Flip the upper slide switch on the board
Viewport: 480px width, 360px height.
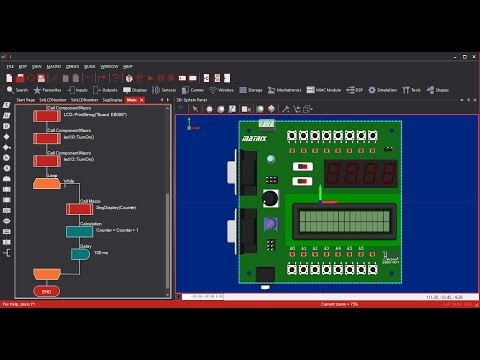click(x=303, y=166)
